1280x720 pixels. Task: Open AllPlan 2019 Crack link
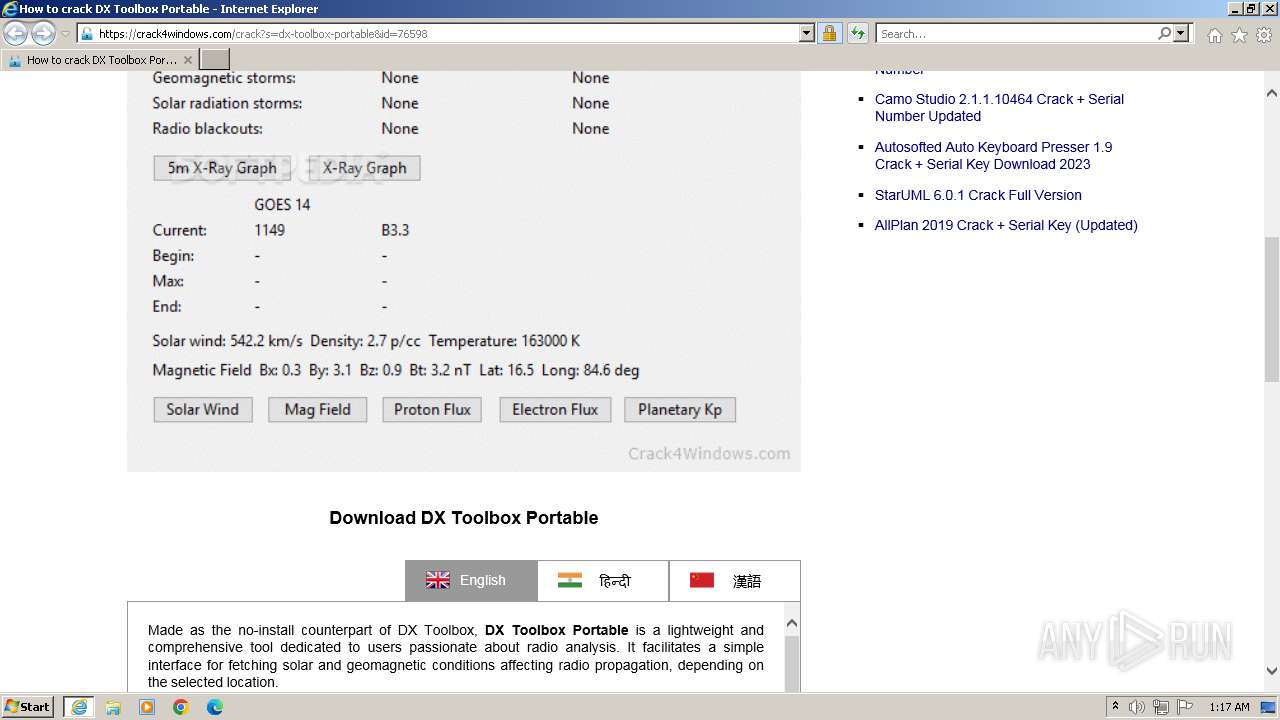(1006, 225)
